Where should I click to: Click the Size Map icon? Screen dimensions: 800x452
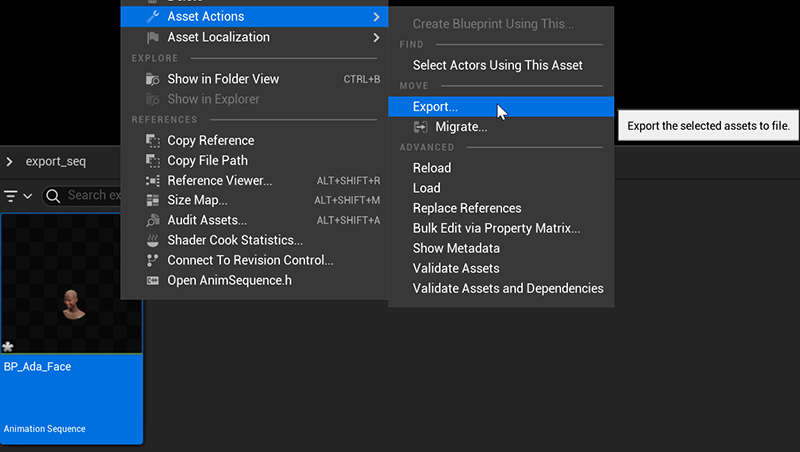coord(153,200)
